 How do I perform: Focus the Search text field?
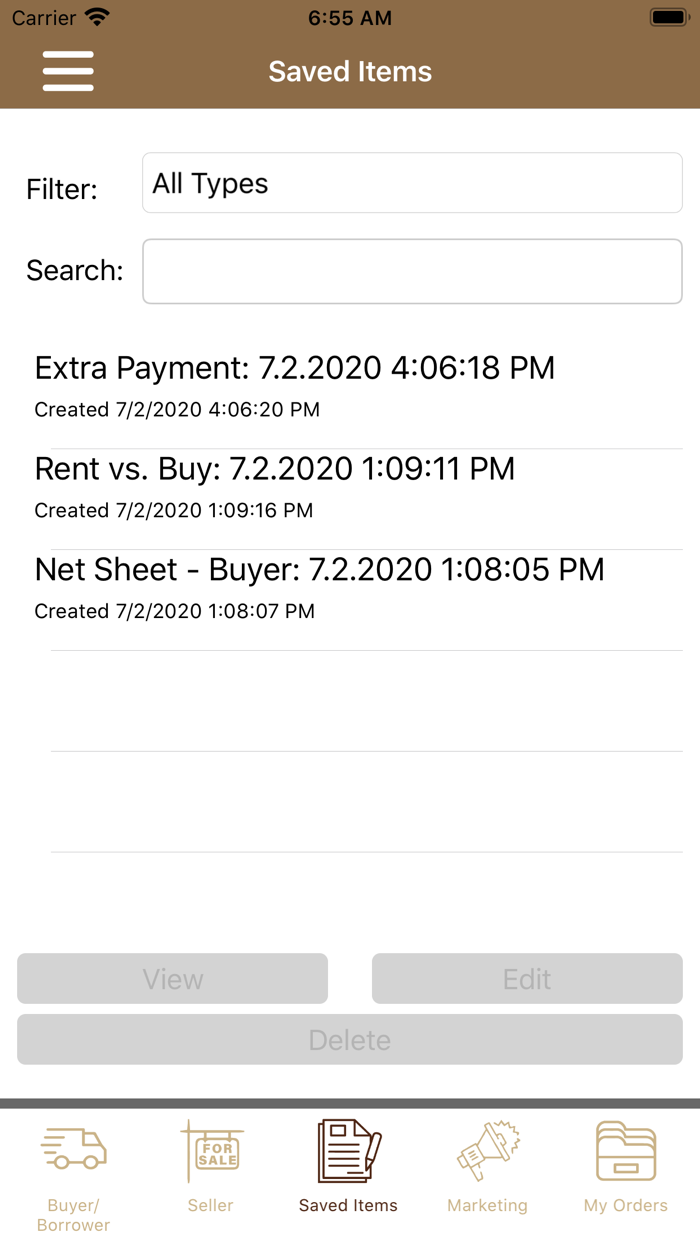[412, 271]
